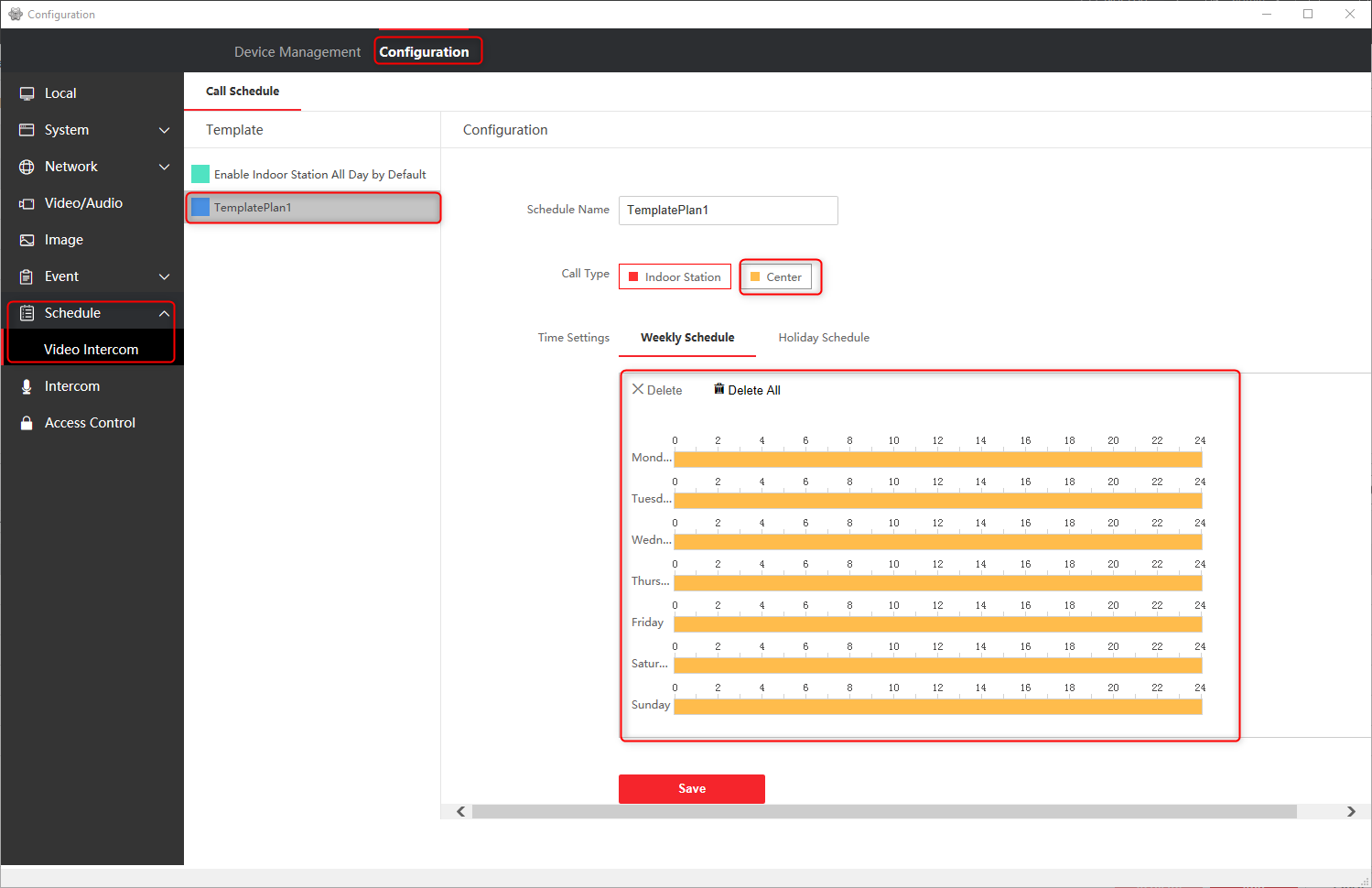Click the red Save button
Screen dimensions: 1372x888
tap(692, 789)
